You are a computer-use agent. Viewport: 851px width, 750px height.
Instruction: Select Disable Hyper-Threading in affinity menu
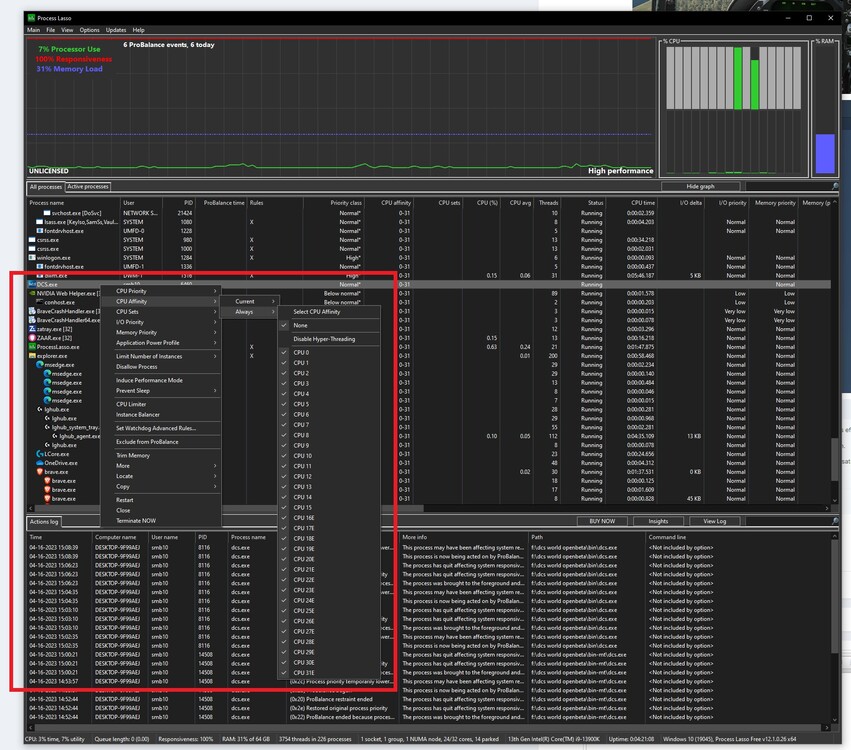(323, 339)
